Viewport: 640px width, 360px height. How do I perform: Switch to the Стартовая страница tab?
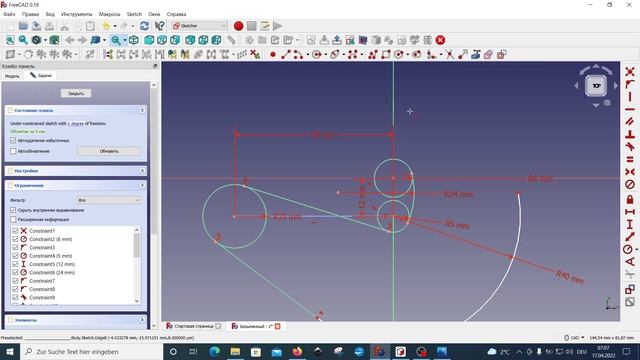click(x=193, y=326)
